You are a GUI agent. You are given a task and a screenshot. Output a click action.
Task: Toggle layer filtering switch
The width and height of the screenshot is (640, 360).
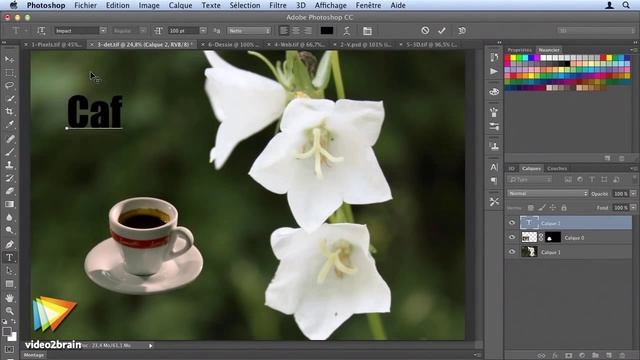click(634, 179)
